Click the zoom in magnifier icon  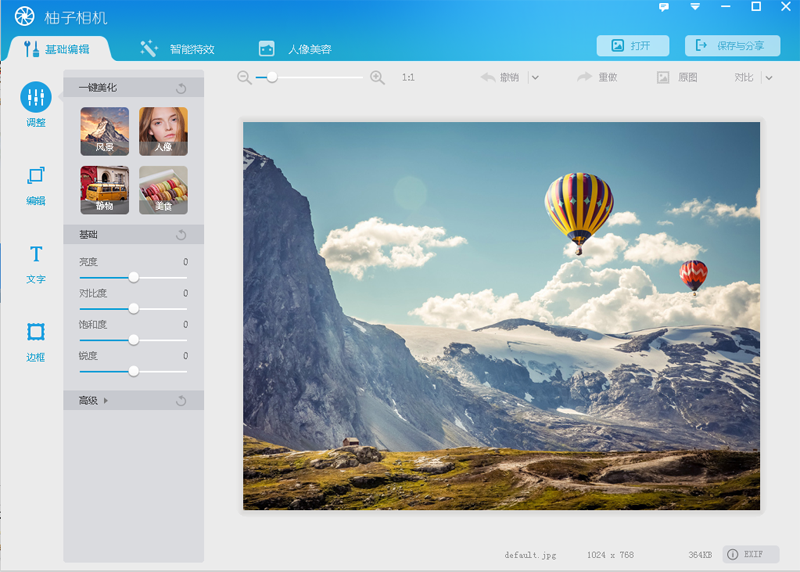tap(377, 77)
